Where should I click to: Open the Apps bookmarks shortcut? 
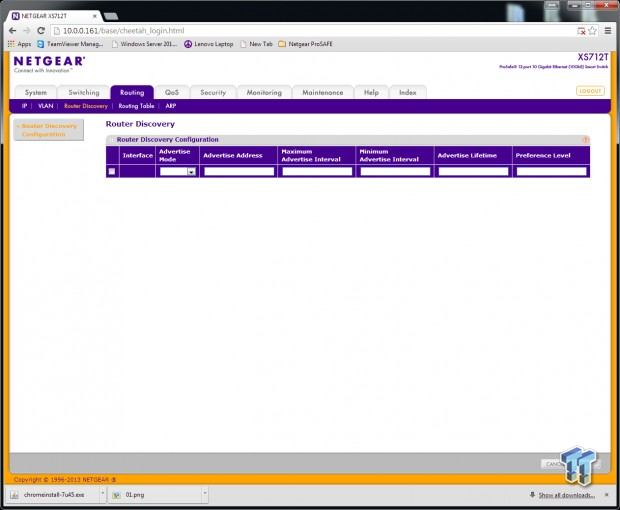pos(19,44)
